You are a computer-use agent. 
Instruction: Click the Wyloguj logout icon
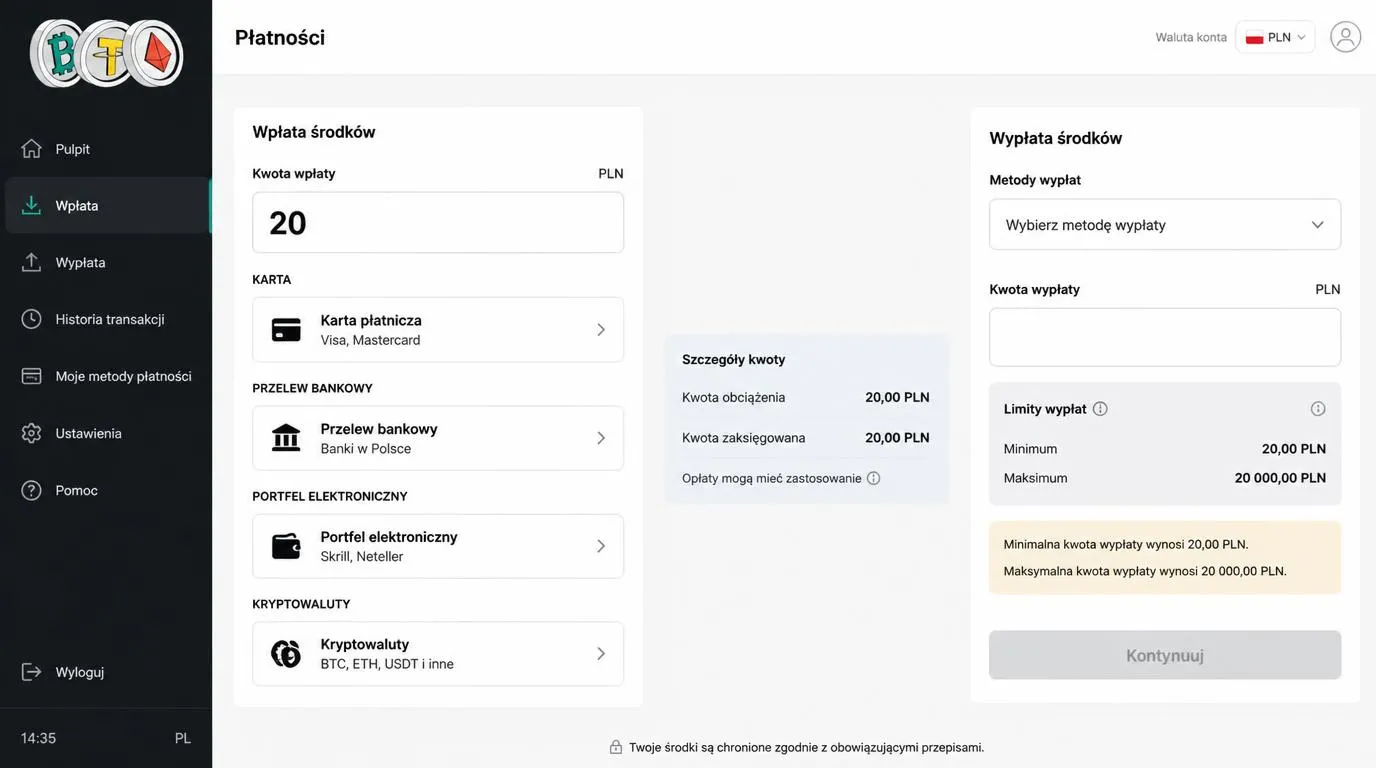32,672
